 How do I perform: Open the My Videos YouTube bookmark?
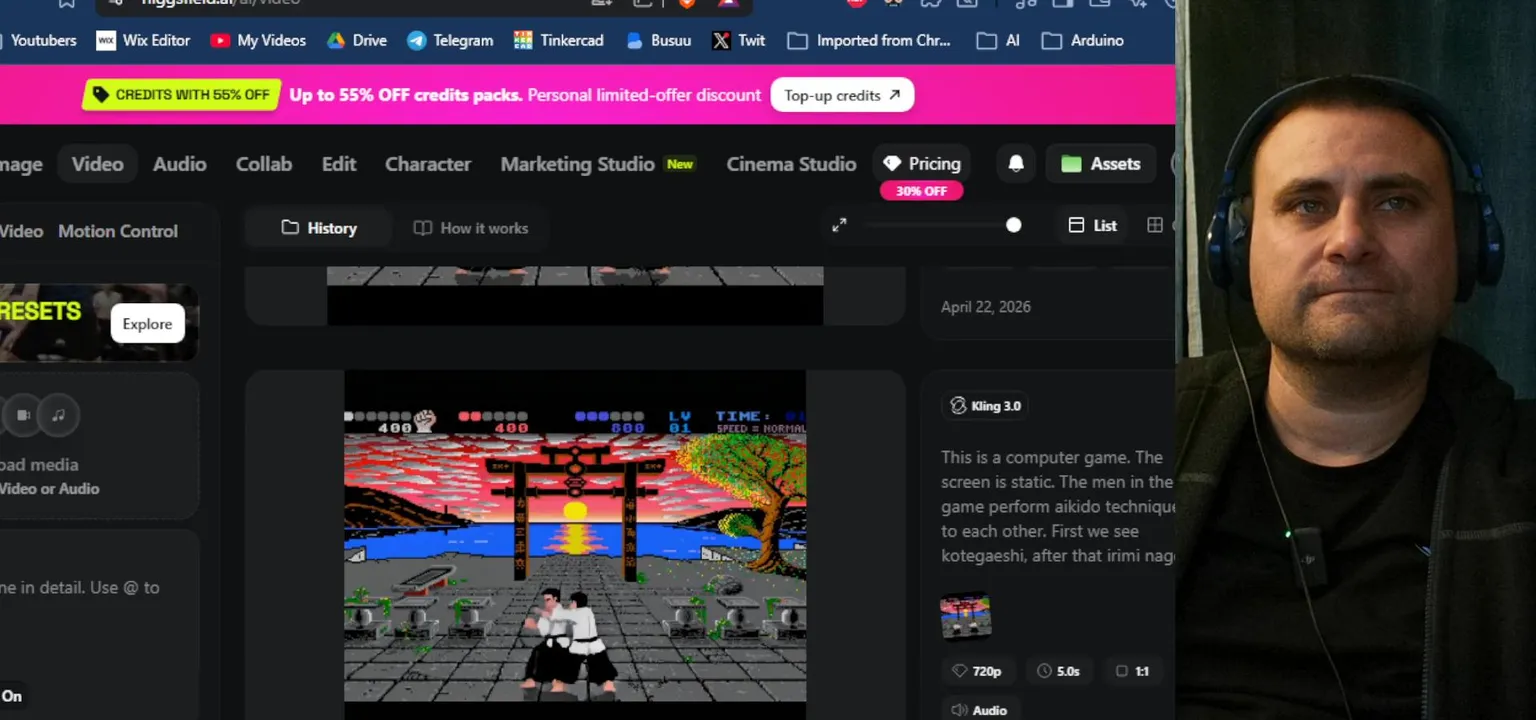tap(258, 40)
